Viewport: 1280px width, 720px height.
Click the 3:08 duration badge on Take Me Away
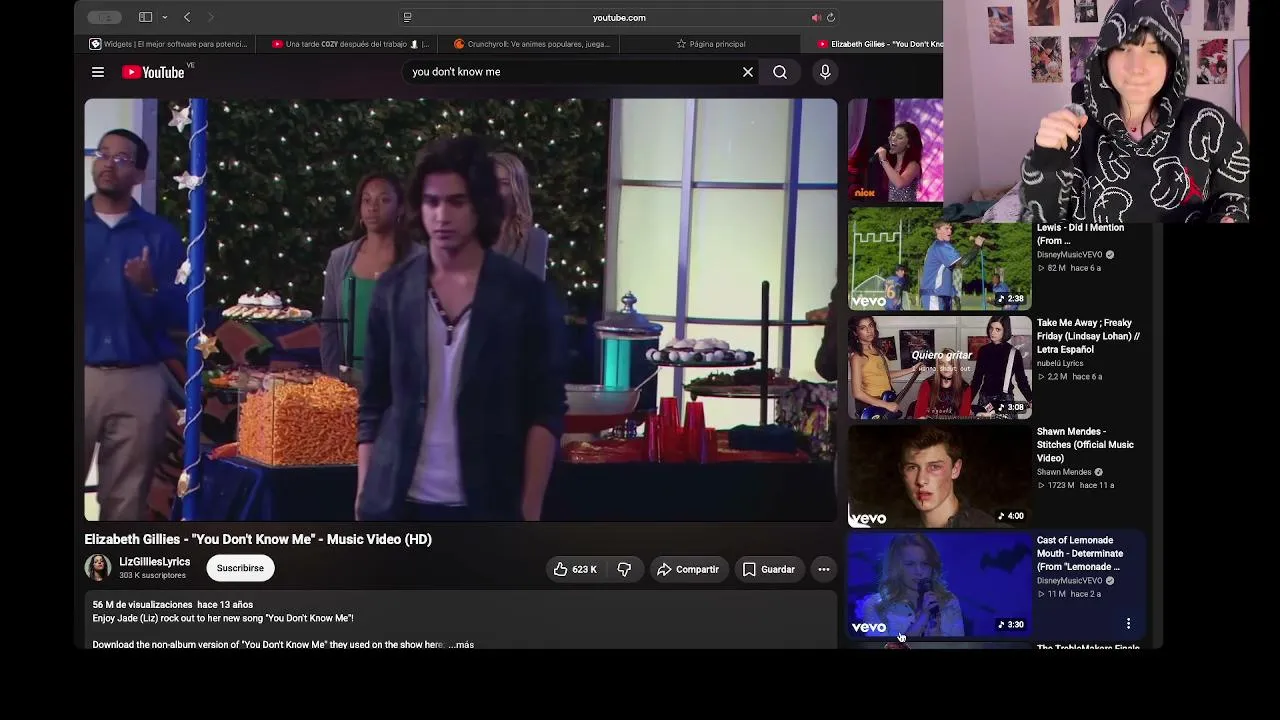[x=1011, y=407]
